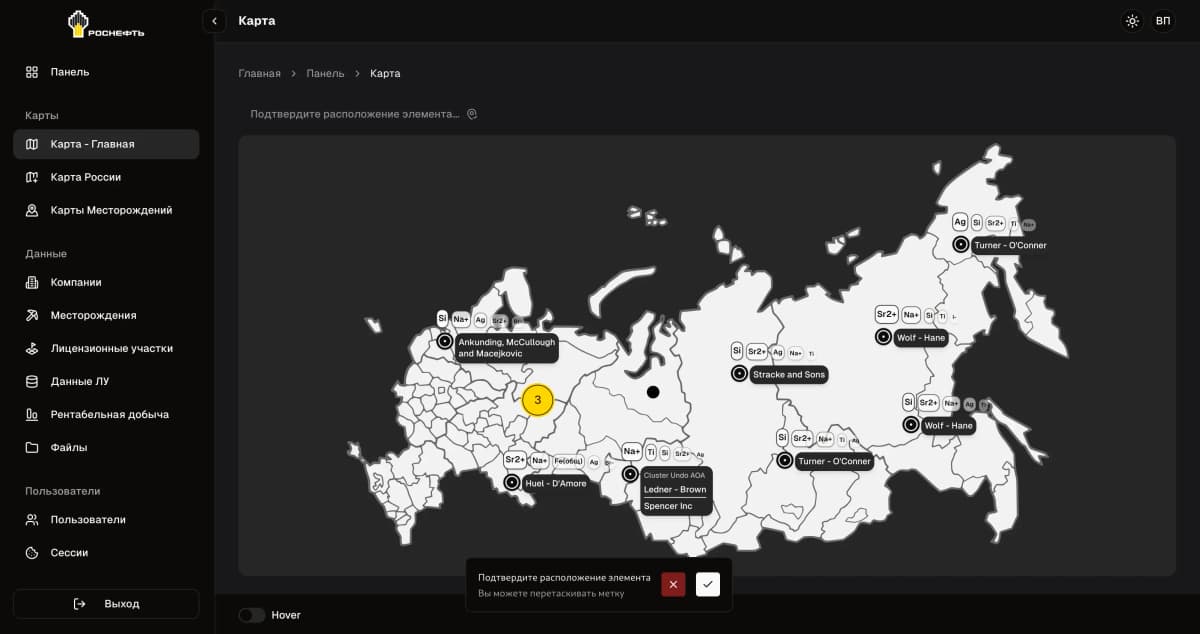Click the yellow Ledner - Brown marker label

[675, 490]
